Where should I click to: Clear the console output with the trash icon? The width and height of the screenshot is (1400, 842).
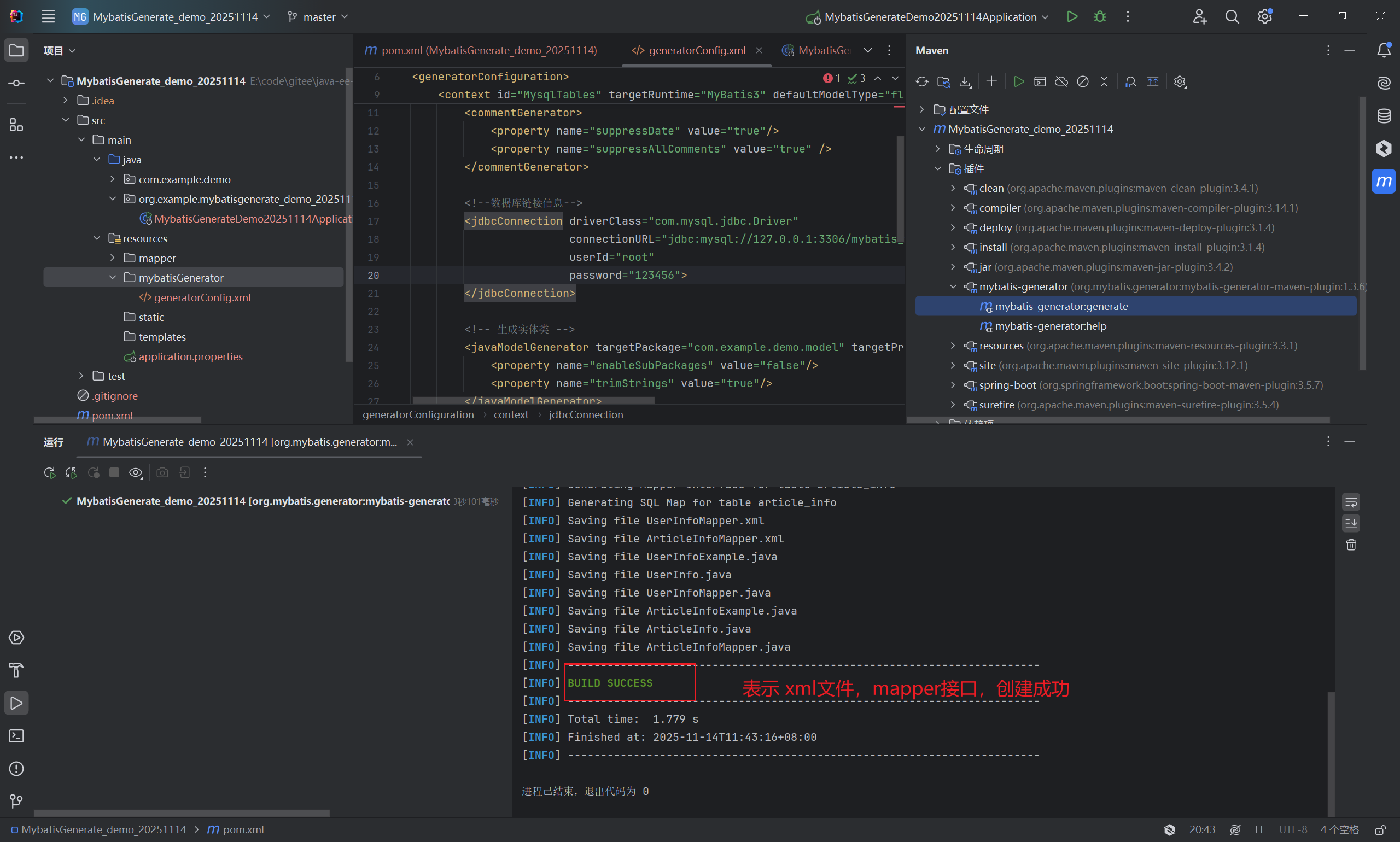pyautogui.click(x=1351, y=545)
